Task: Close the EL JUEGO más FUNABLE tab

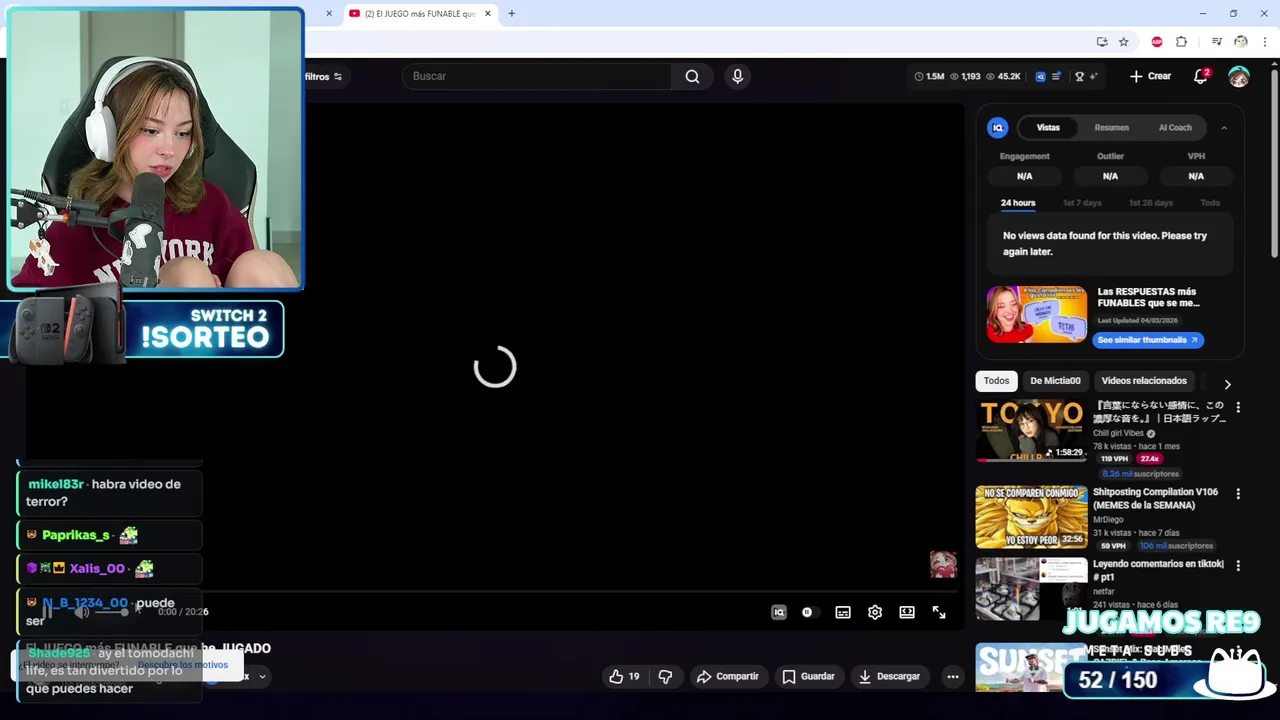Action: [x=488, y=13]
